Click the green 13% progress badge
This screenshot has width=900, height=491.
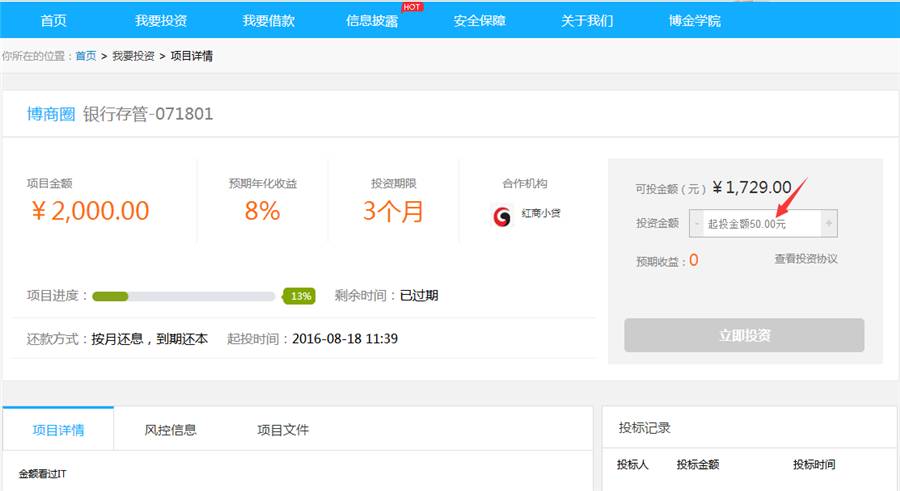click(298, 296)
